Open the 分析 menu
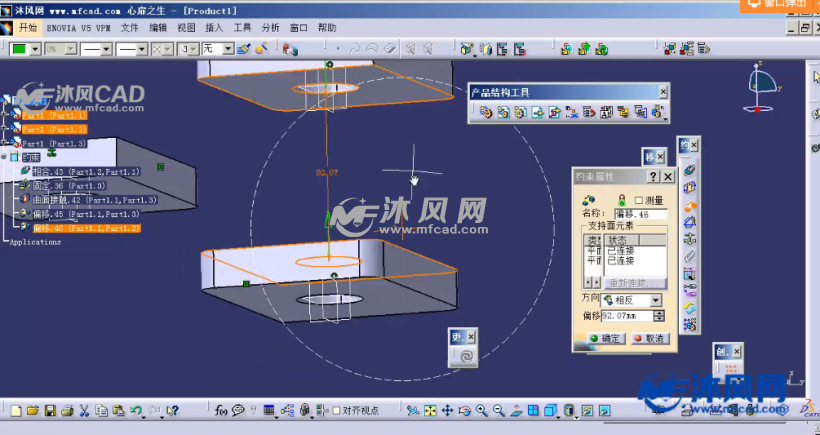Viewport: 820px width, 435px height. point(270,28)
